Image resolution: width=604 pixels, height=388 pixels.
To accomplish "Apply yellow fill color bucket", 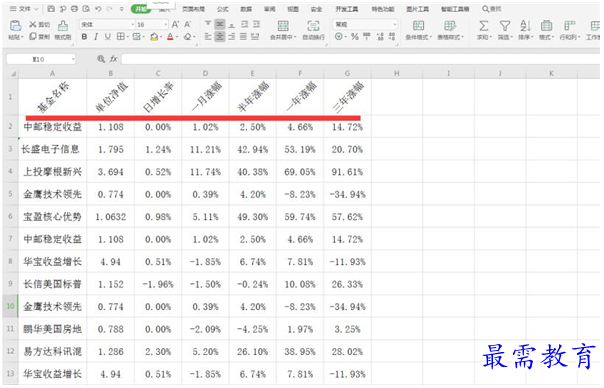I will [154, 37].
